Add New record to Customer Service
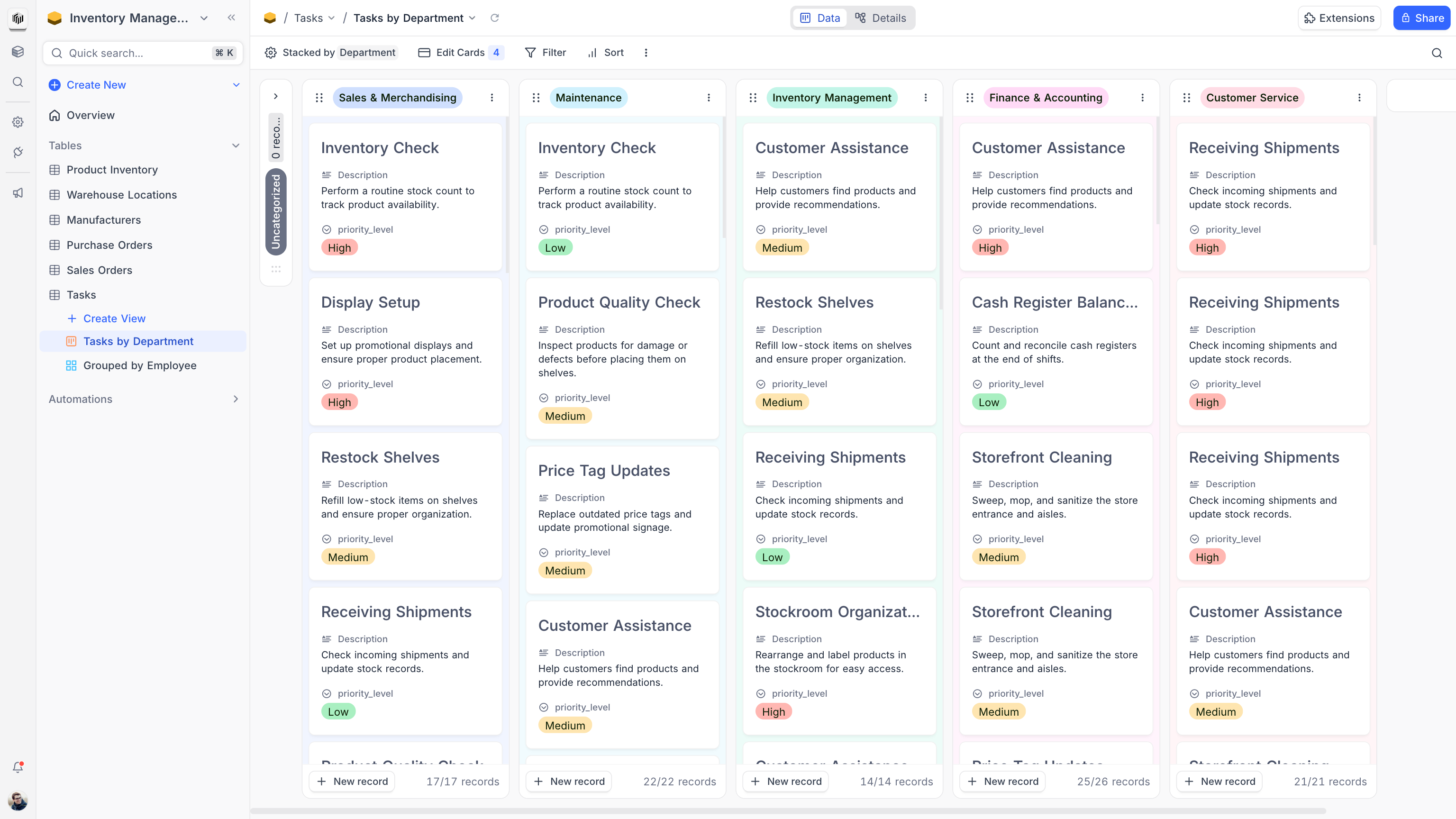The height and width of the screenshot is (819, 1456). click(1219, 781)
